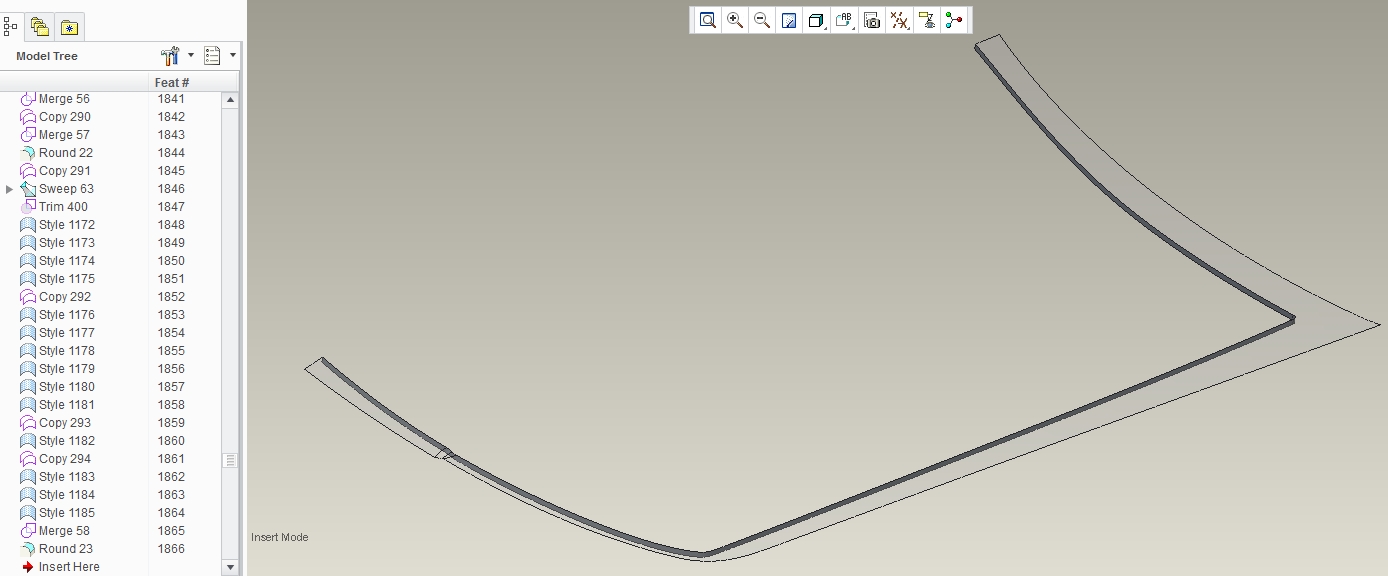This screenshot has width=1388, height=576.
Task: Open the Display Style cube menu
Action: coord(817,20)
